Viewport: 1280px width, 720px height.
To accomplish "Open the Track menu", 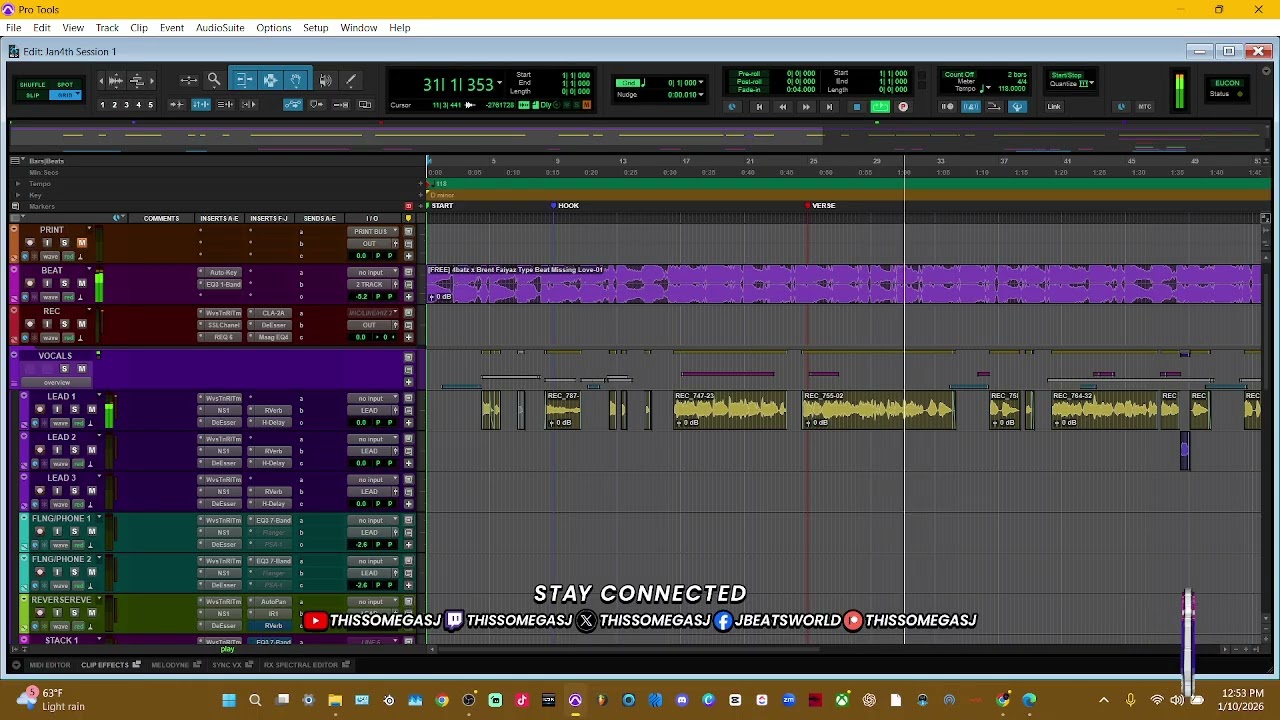I will pos(107,28).
